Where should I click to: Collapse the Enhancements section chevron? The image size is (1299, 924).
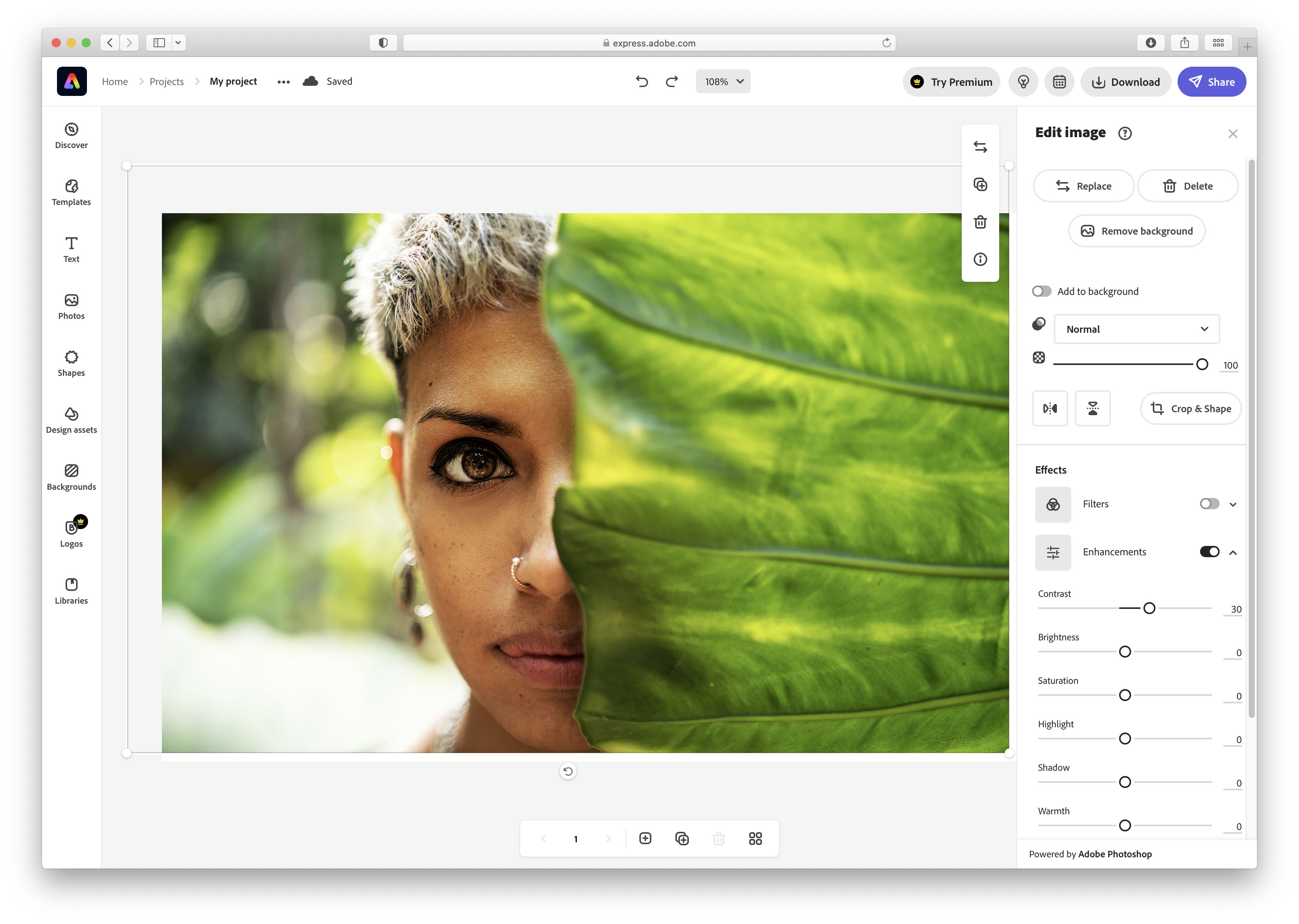1232,552
